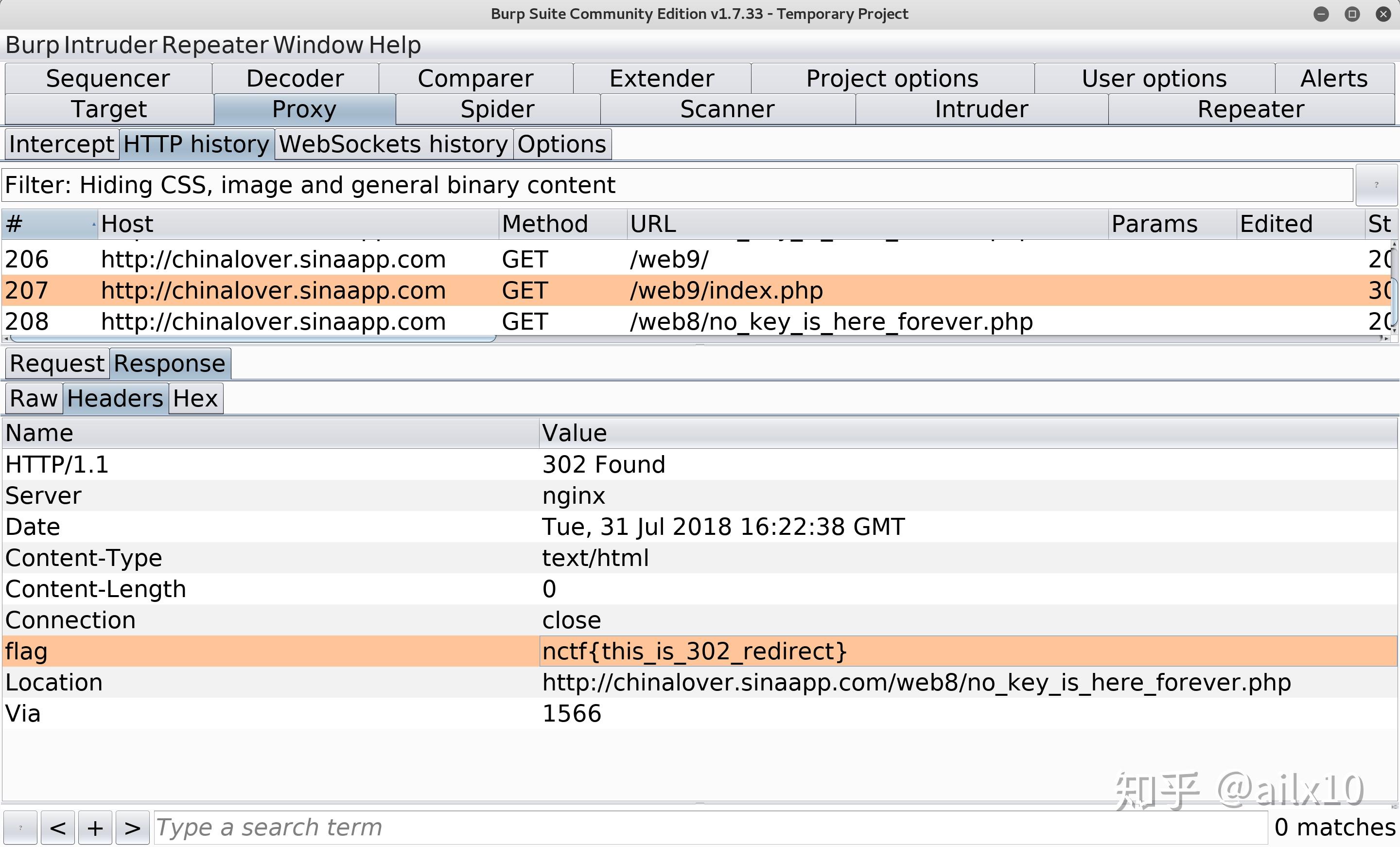Click the '+' search options button
1400x847 pixels.
(x=95, y=828)
